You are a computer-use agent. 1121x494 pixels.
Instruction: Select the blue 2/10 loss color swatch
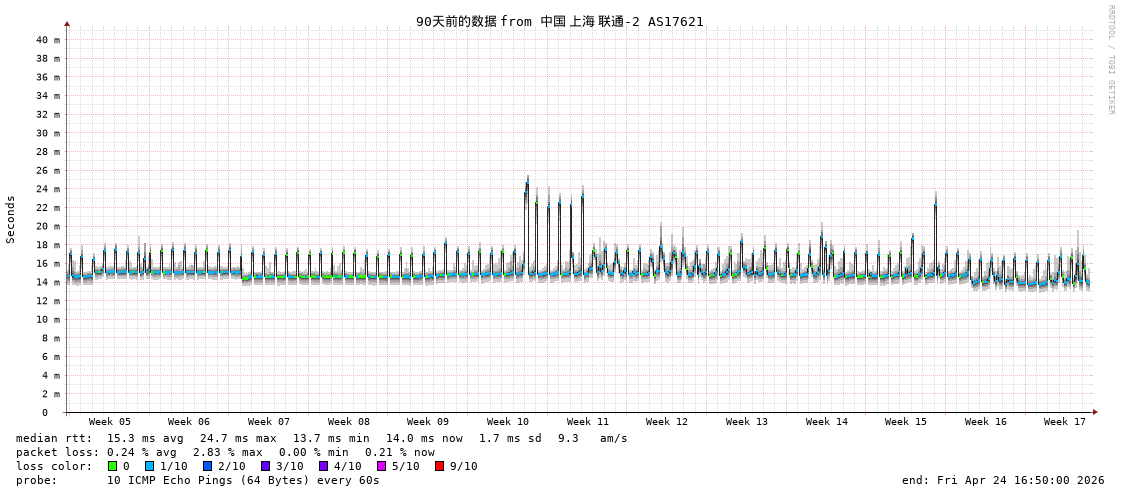pyautogui.click(x=207, y=466)
